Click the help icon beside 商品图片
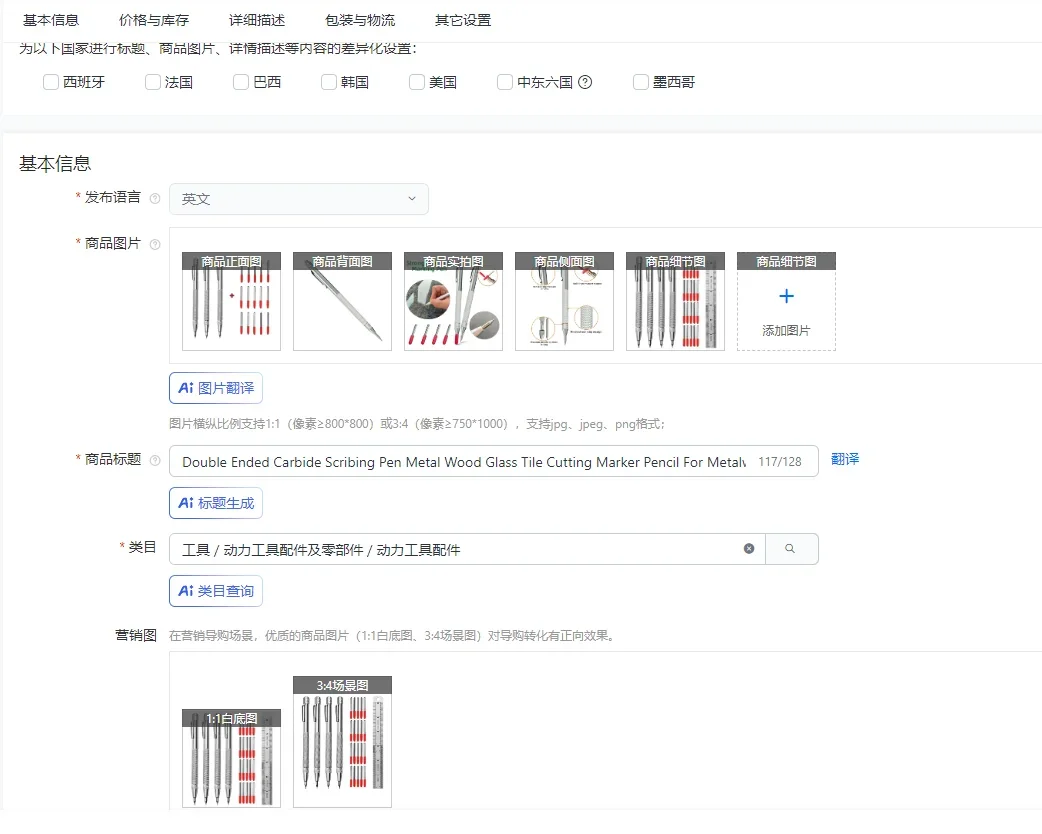1042x834 pixels. click(155, 245)
